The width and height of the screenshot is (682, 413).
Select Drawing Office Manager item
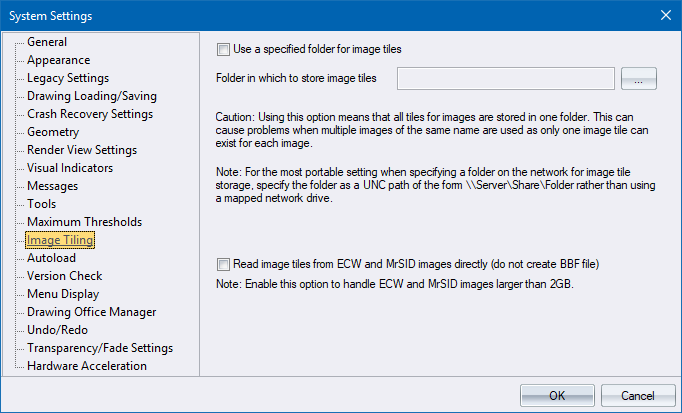[x=90, y=312]
